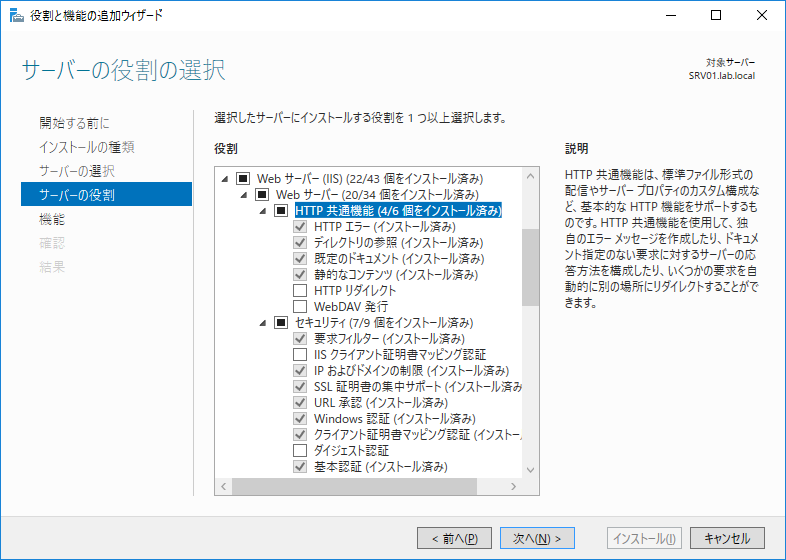The width and height of the screenshot is (786, 560).
Task: Go to the 機能 step
Action: 52,219
